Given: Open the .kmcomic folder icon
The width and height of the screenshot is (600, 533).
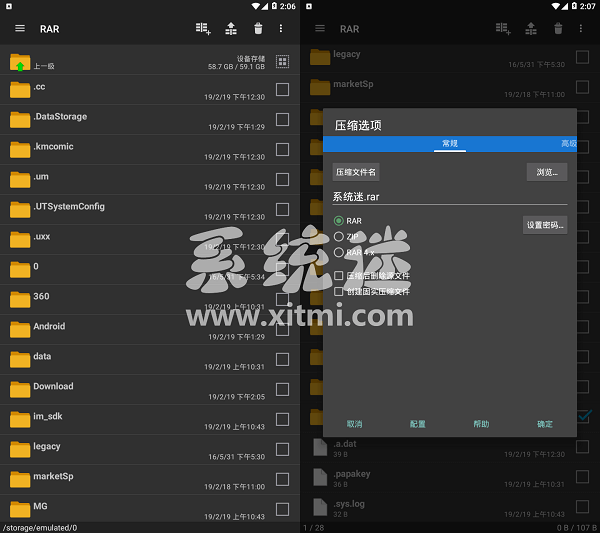Looking at the screenshot, I should click(x=20, y=150).
